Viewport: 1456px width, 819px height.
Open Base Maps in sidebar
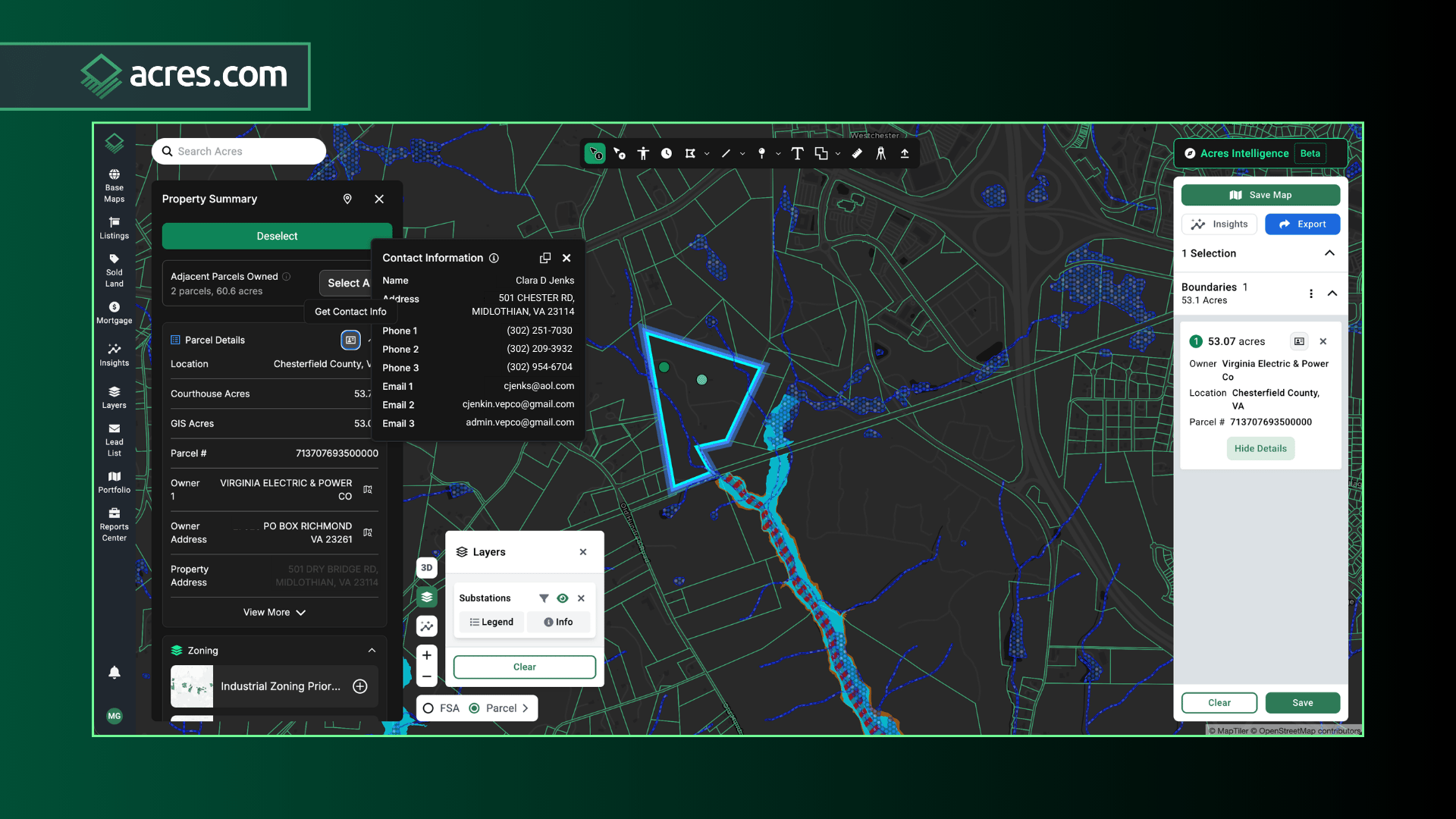tap(115, 186)
